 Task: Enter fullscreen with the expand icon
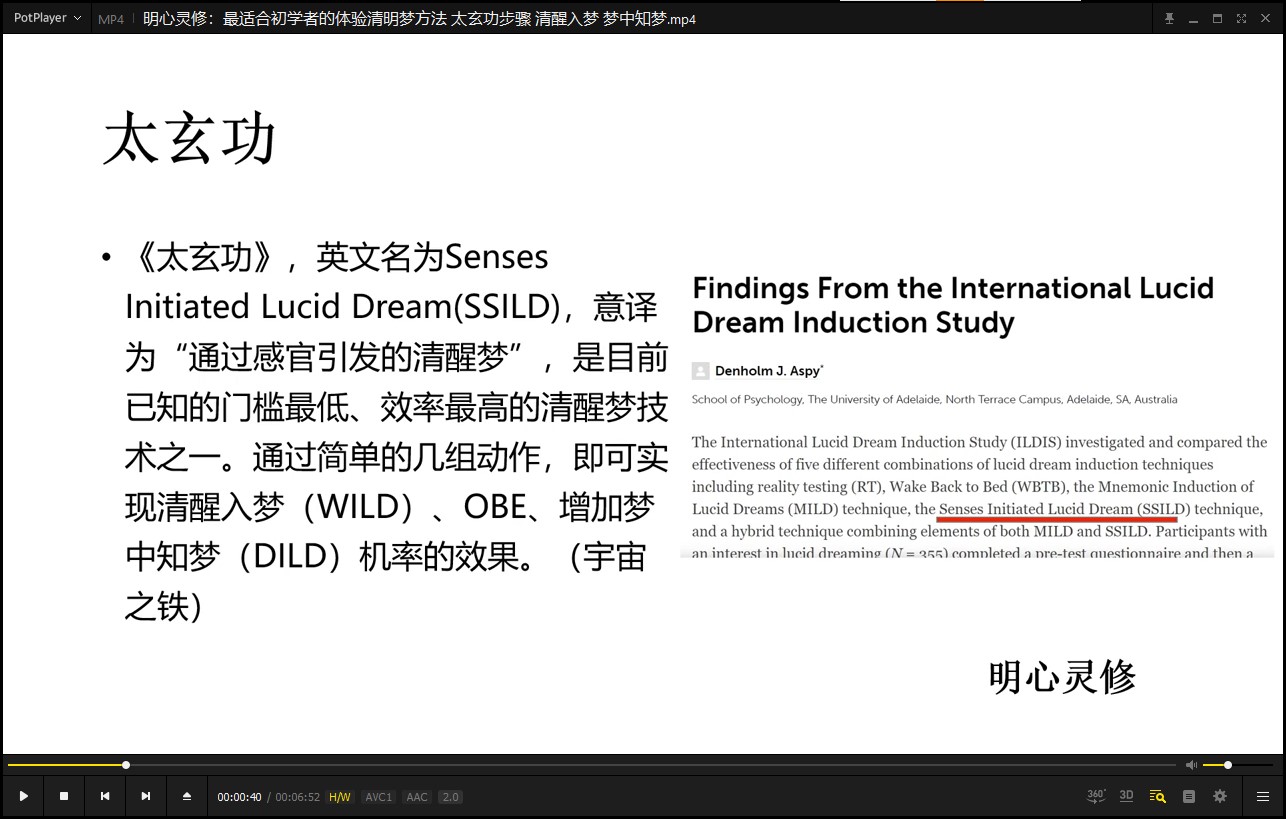point(1241,18)
